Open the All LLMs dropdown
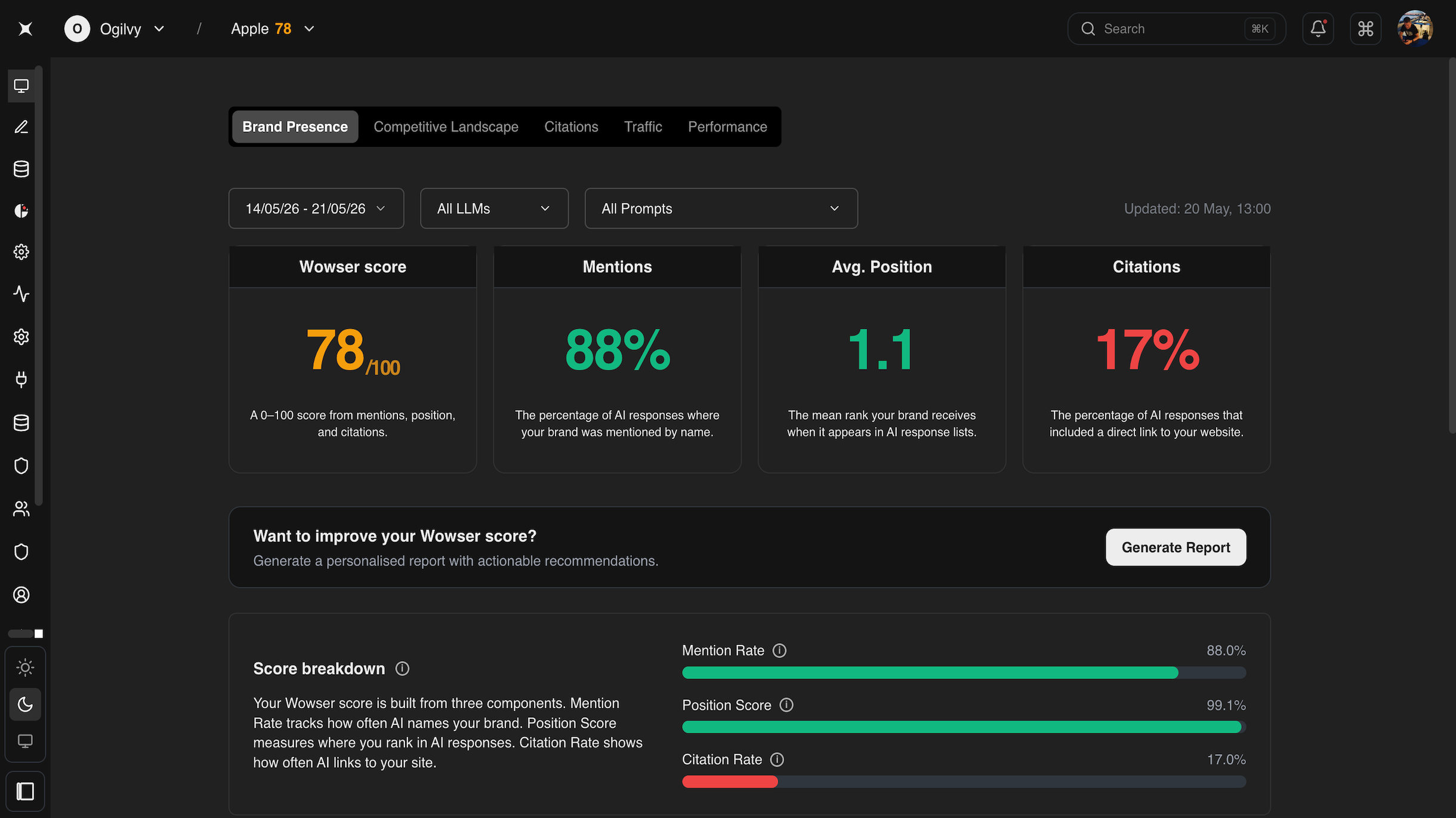 coord(494,208)
